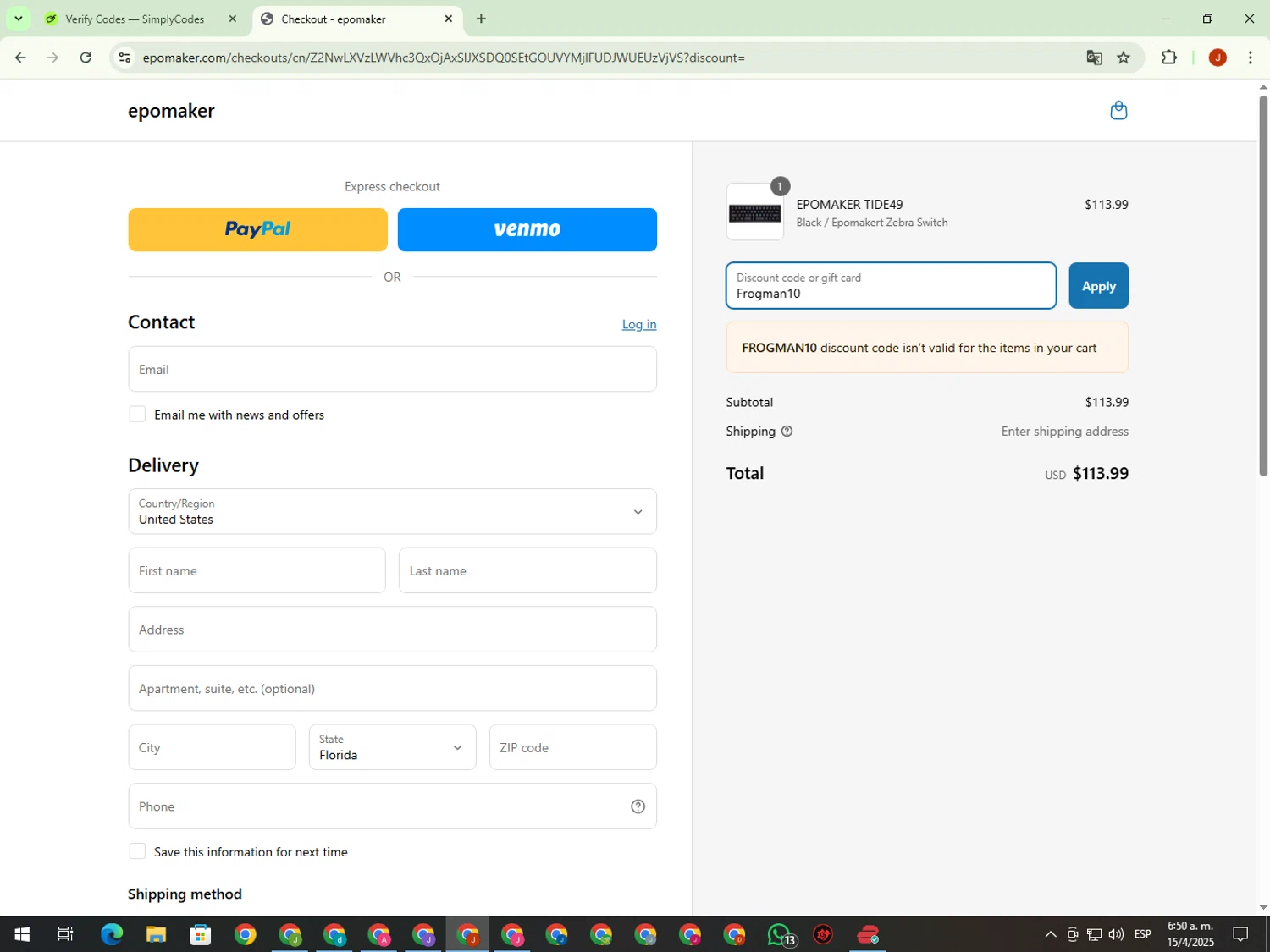This screenshot has width=1270, height=952.
Task: Click the Apartment, suite, etc. field
Action: [x=392, y=688]
